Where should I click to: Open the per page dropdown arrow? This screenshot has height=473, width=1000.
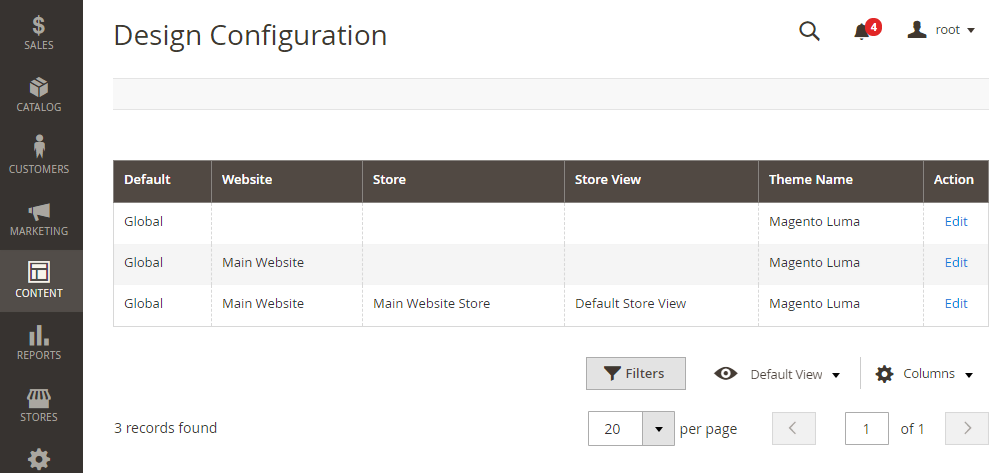tap(658, 428)
